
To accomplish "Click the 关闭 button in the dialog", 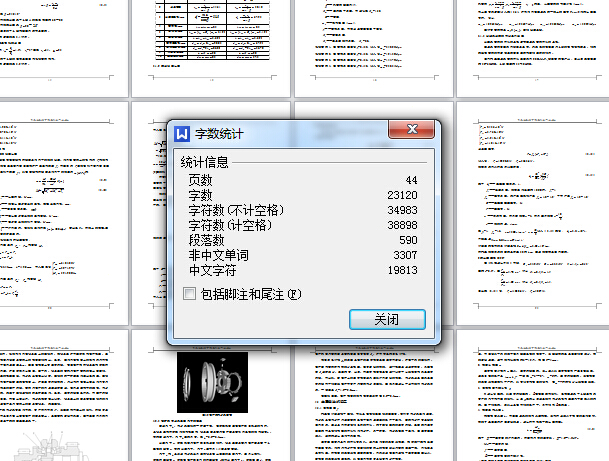I will pos(387,319).
